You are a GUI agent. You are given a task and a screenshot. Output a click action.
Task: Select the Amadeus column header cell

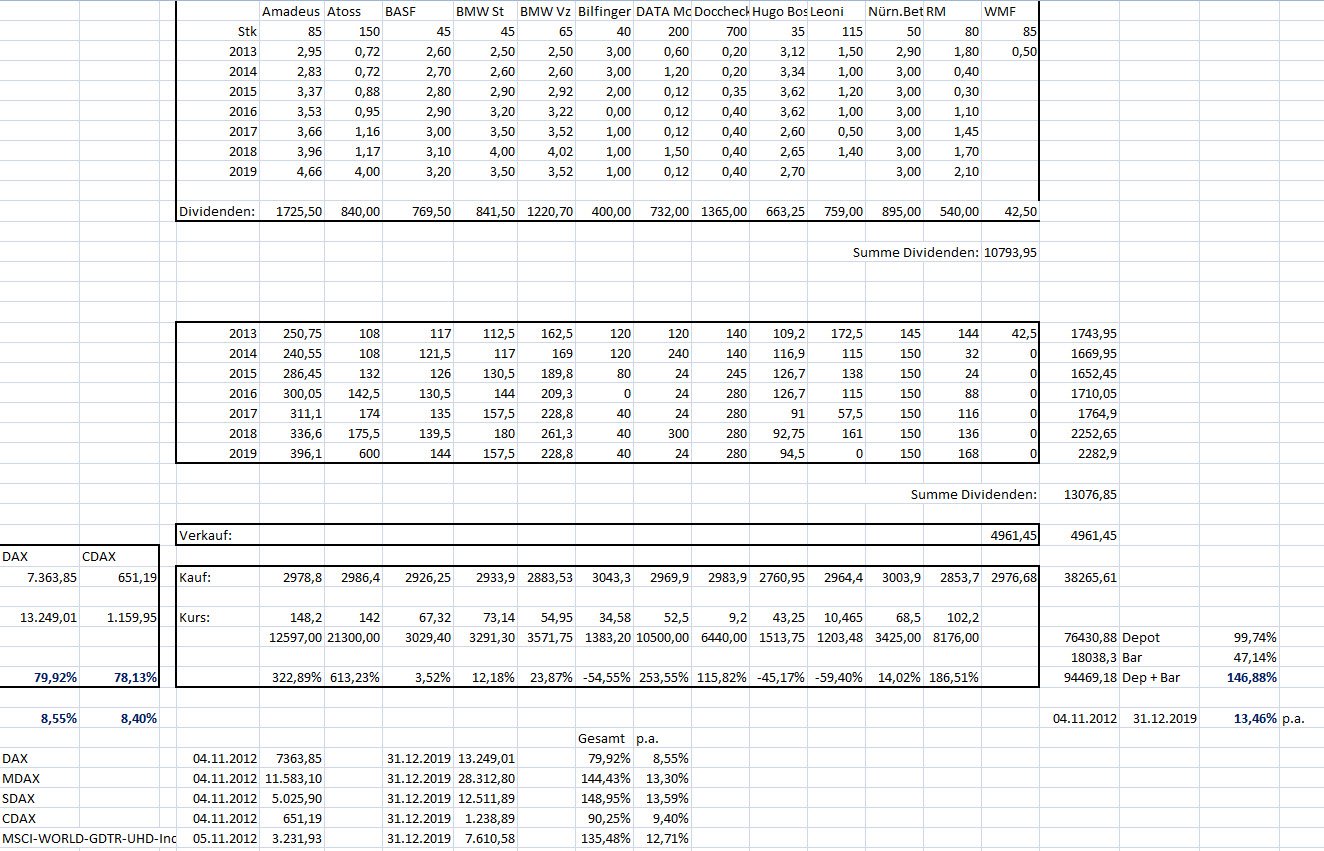coord(291,12)
